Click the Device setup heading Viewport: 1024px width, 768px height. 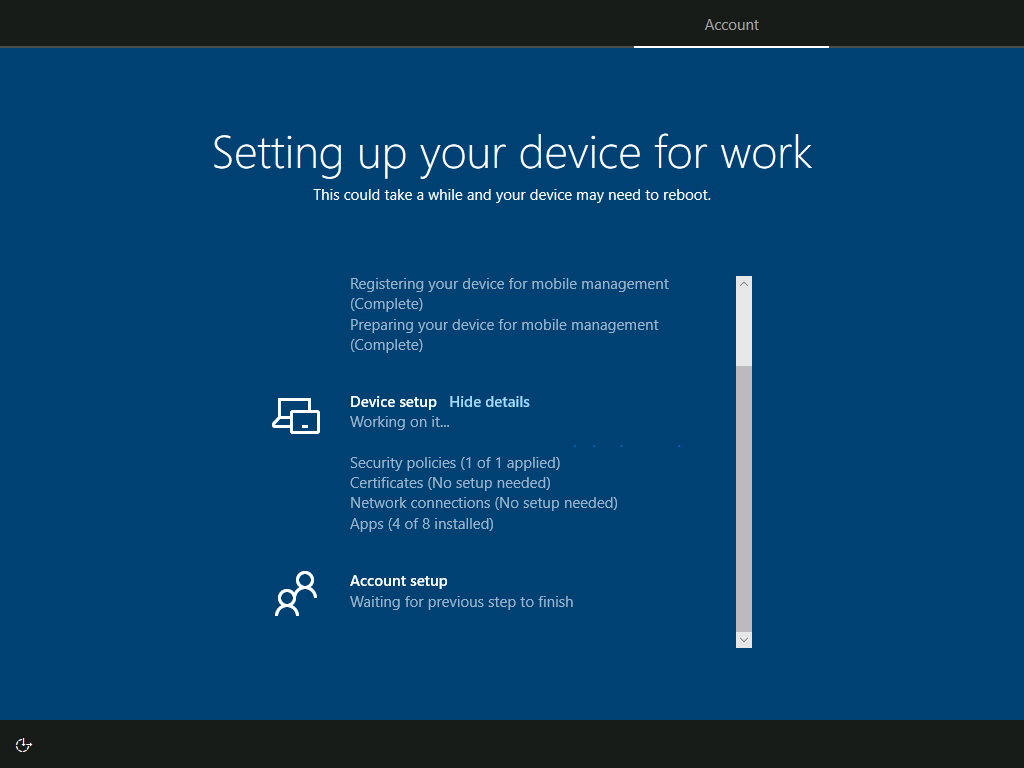pos(393,402)
